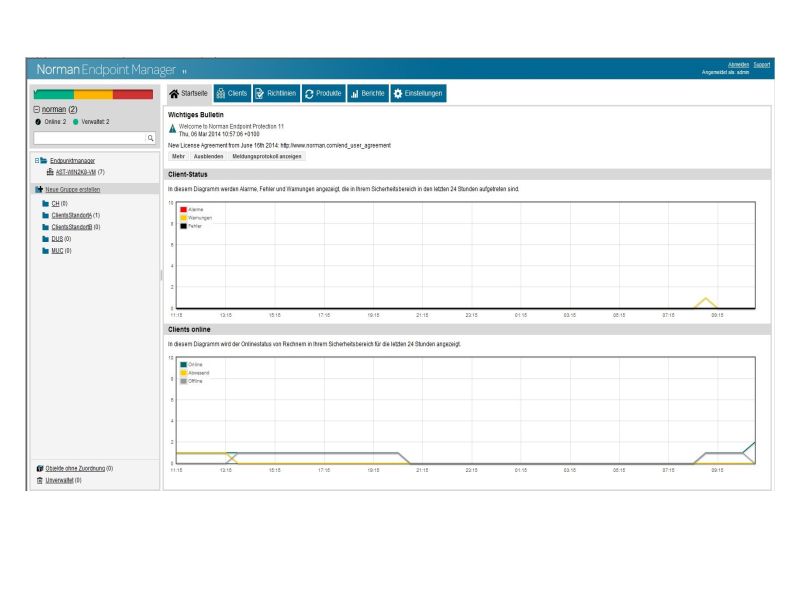Click the black Fehler legend swatch
This screenshot has height=600, width=800.
tap(183, 226)
